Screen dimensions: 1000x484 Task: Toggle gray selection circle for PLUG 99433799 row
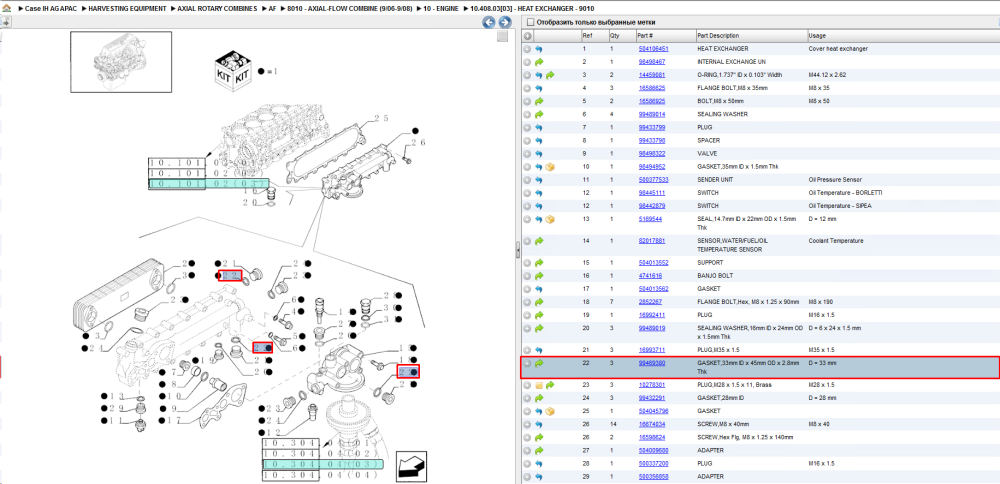click(527, 128)
